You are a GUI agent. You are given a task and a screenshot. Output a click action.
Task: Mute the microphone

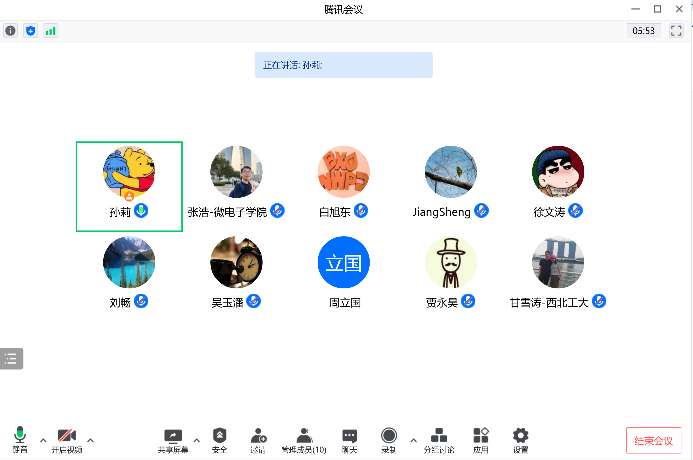pos(20,437)
